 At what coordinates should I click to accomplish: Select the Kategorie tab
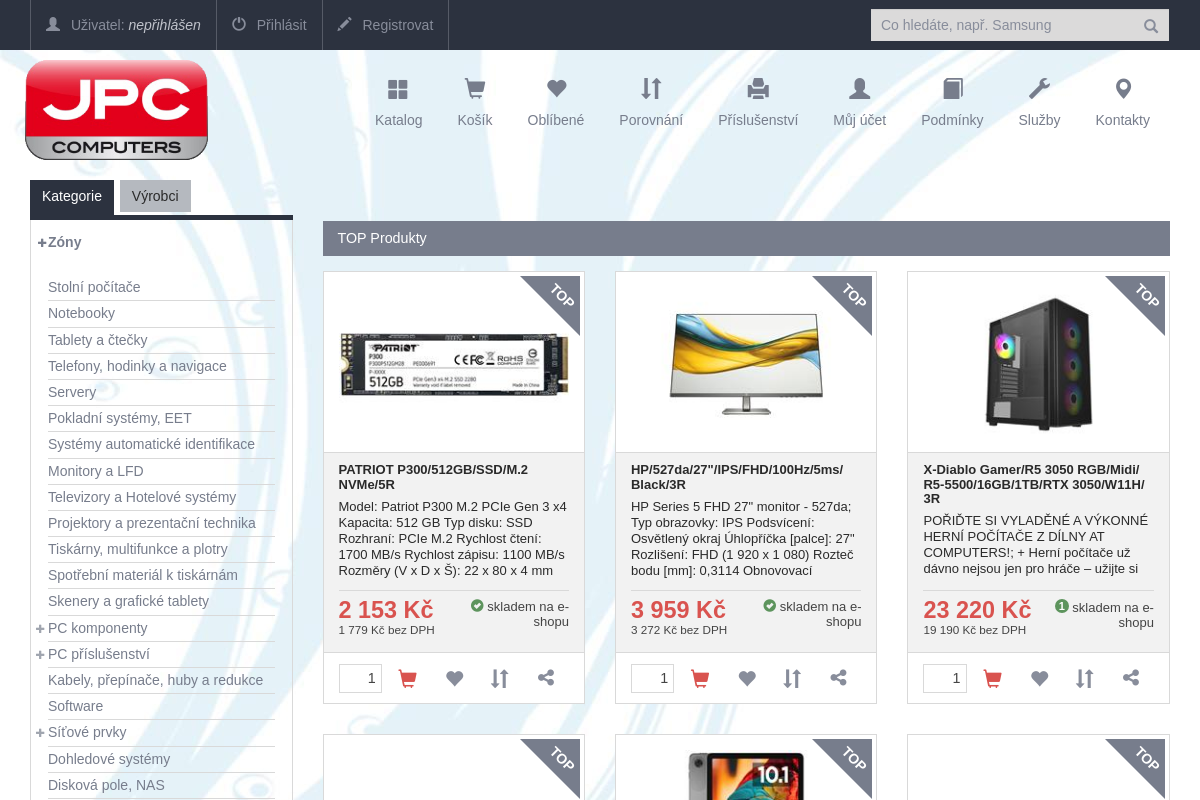click(x=72, y=197)
